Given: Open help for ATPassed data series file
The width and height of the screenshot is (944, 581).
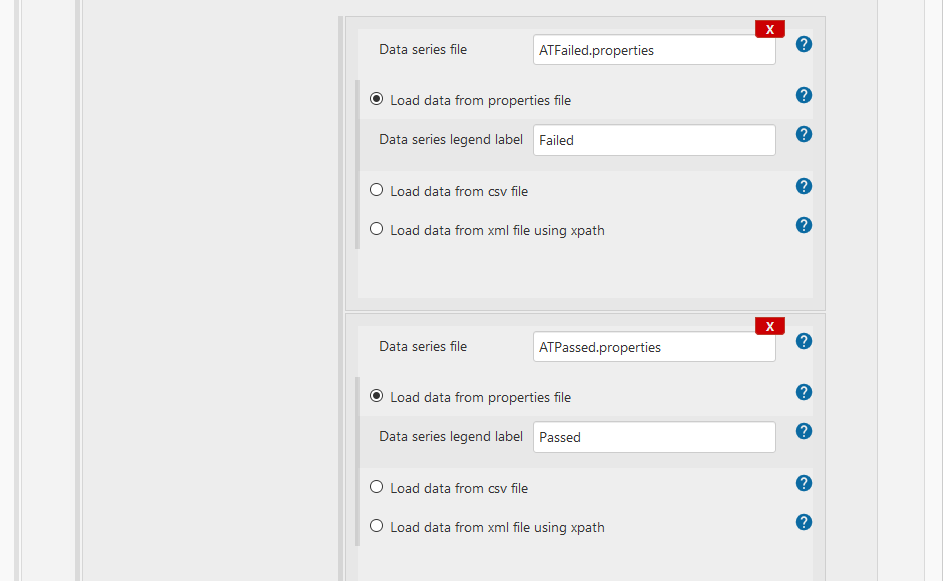Looking at the screenshot, I should [804, 341].
